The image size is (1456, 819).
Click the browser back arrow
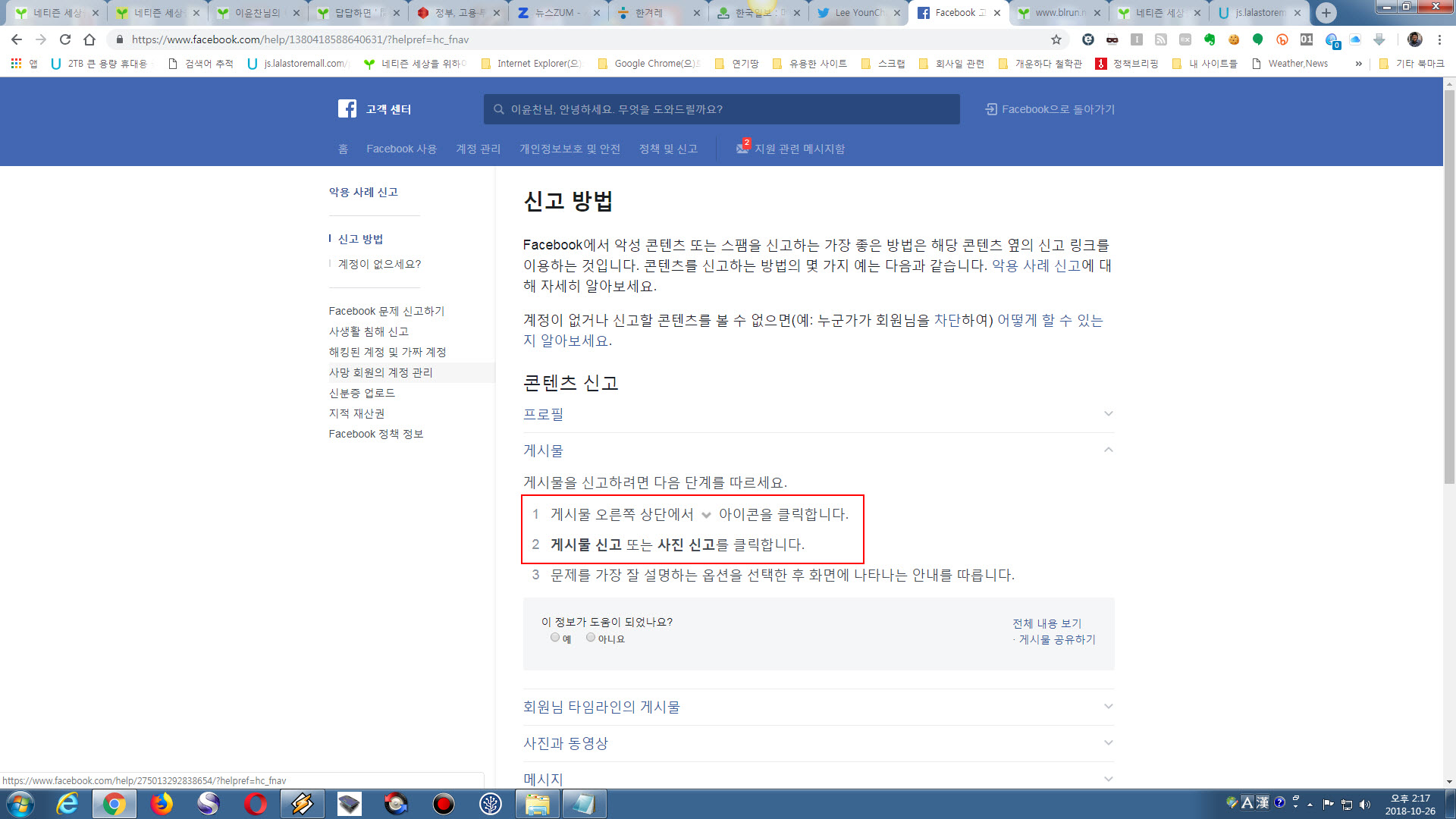click(17, 39)
